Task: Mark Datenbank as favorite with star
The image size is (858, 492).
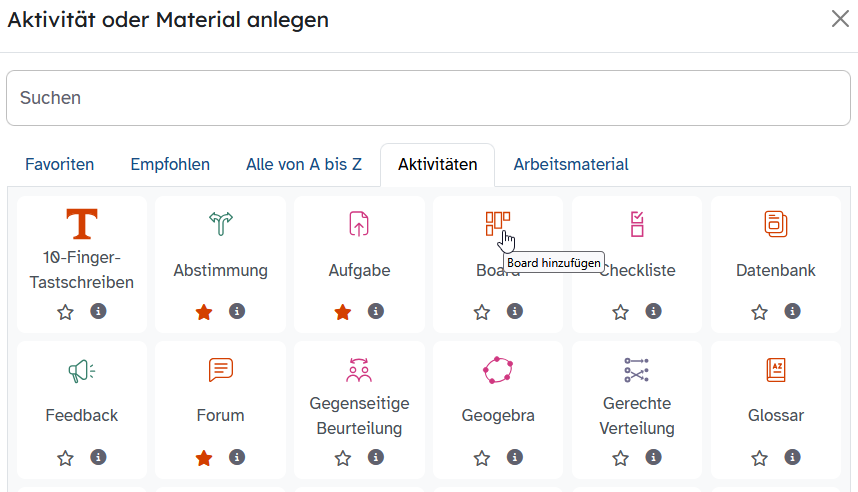Action: pos(760,312)
